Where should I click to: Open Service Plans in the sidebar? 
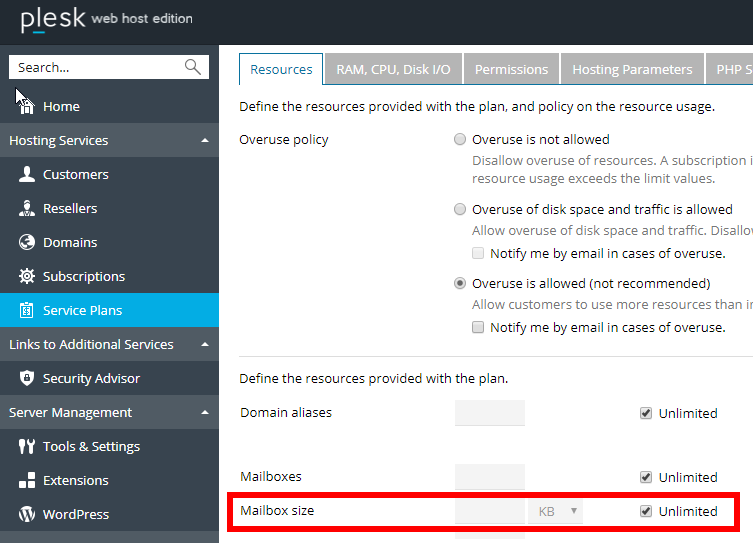[x=82, y=310]
